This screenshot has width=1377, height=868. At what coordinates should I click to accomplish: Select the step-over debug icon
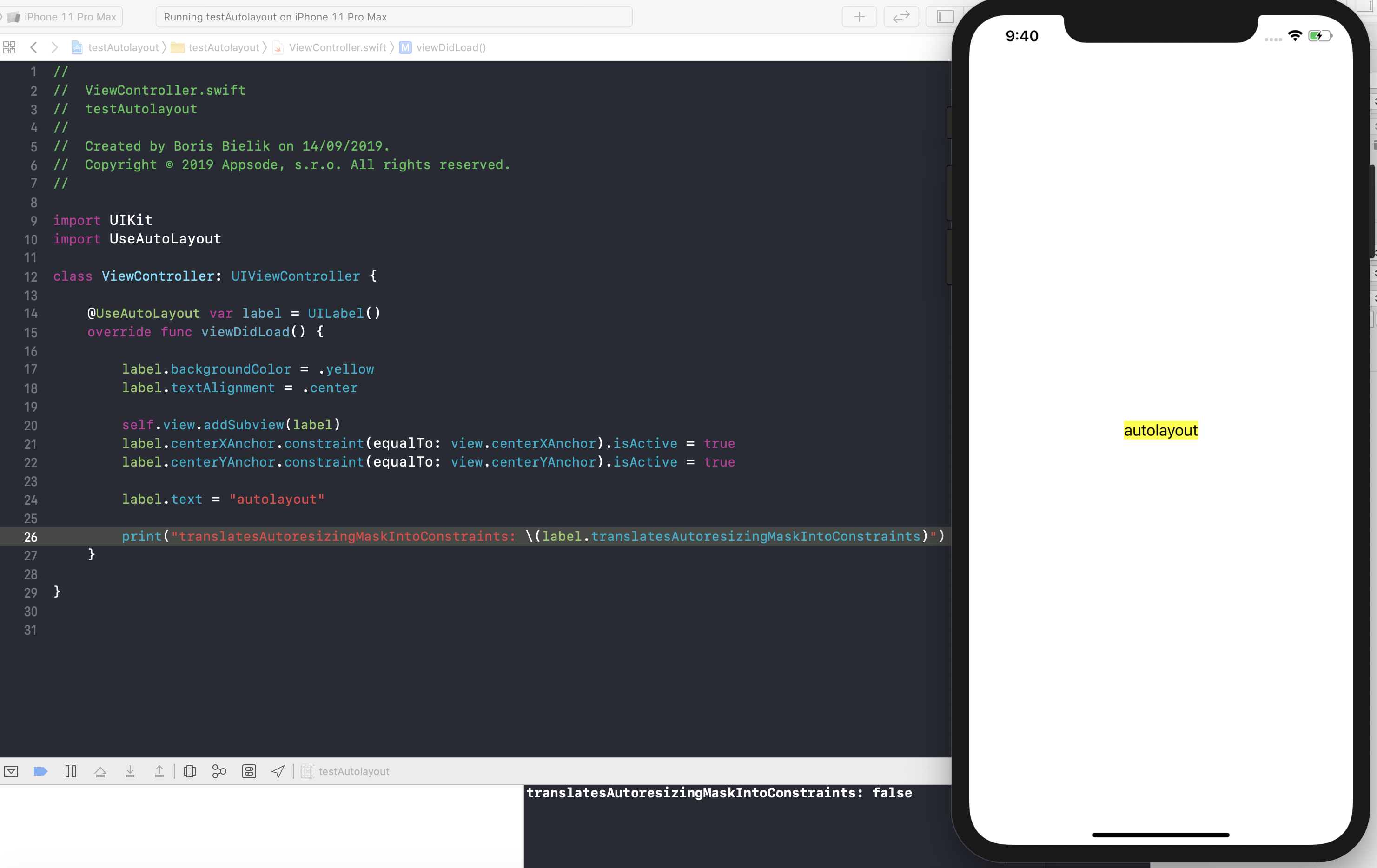[x=100, y=771]
